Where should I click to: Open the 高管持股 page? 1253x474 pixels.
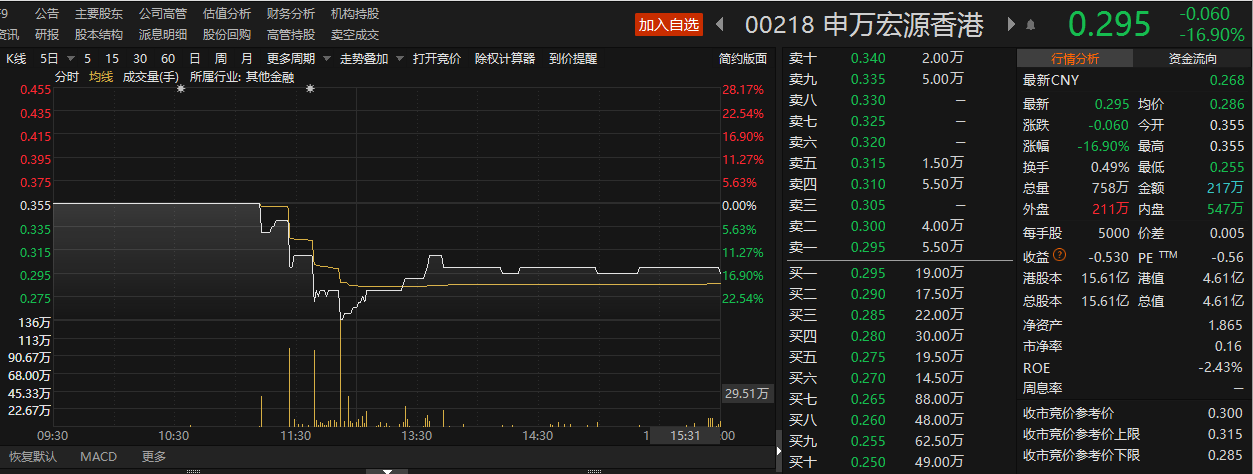[x=291, y=34]
